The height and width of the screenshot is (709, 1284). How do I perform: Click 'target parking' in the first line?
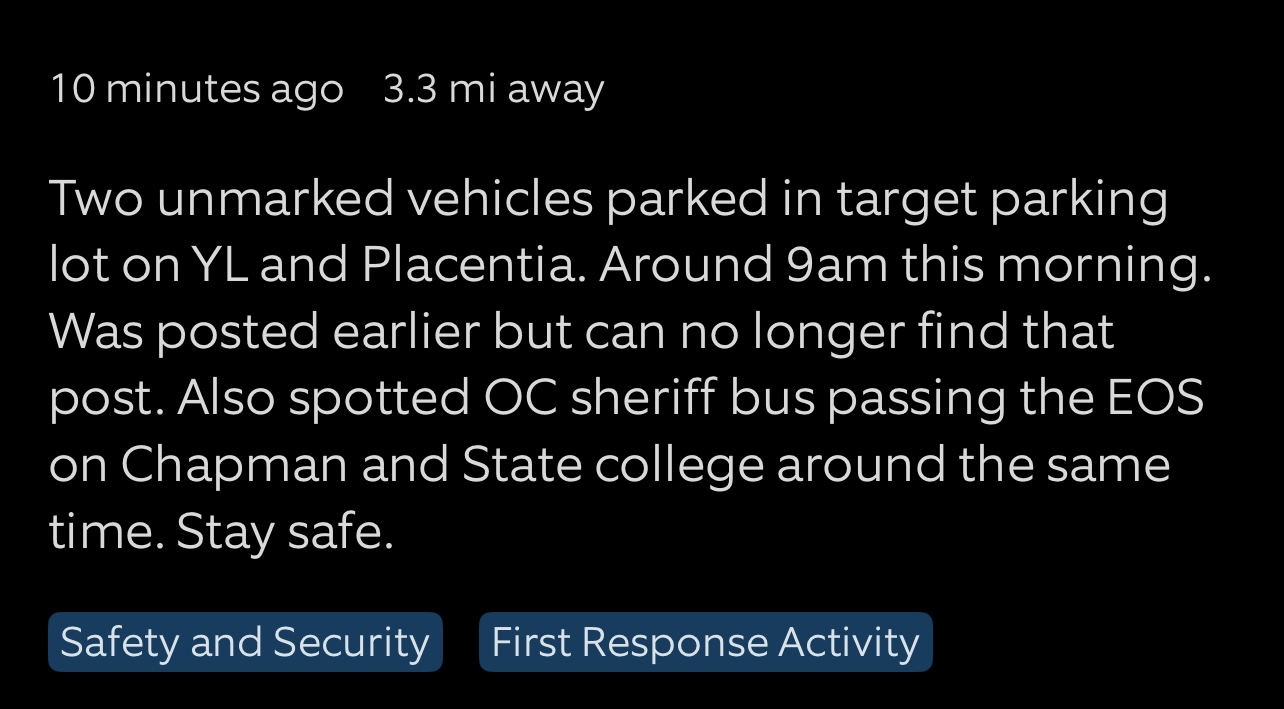point(1002,199)
